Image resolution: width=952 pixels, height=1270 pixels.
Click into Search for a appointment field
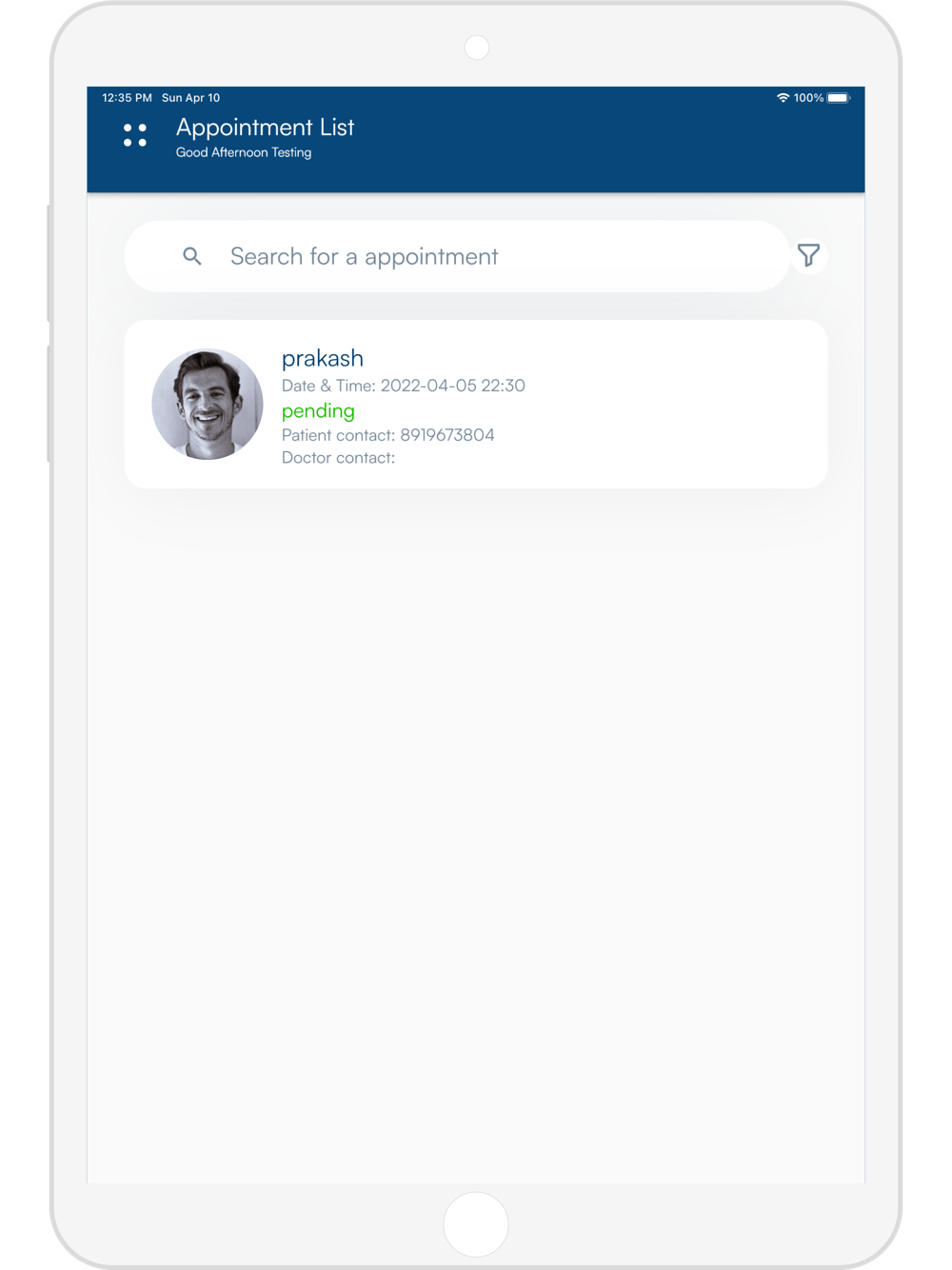(457, 256)
